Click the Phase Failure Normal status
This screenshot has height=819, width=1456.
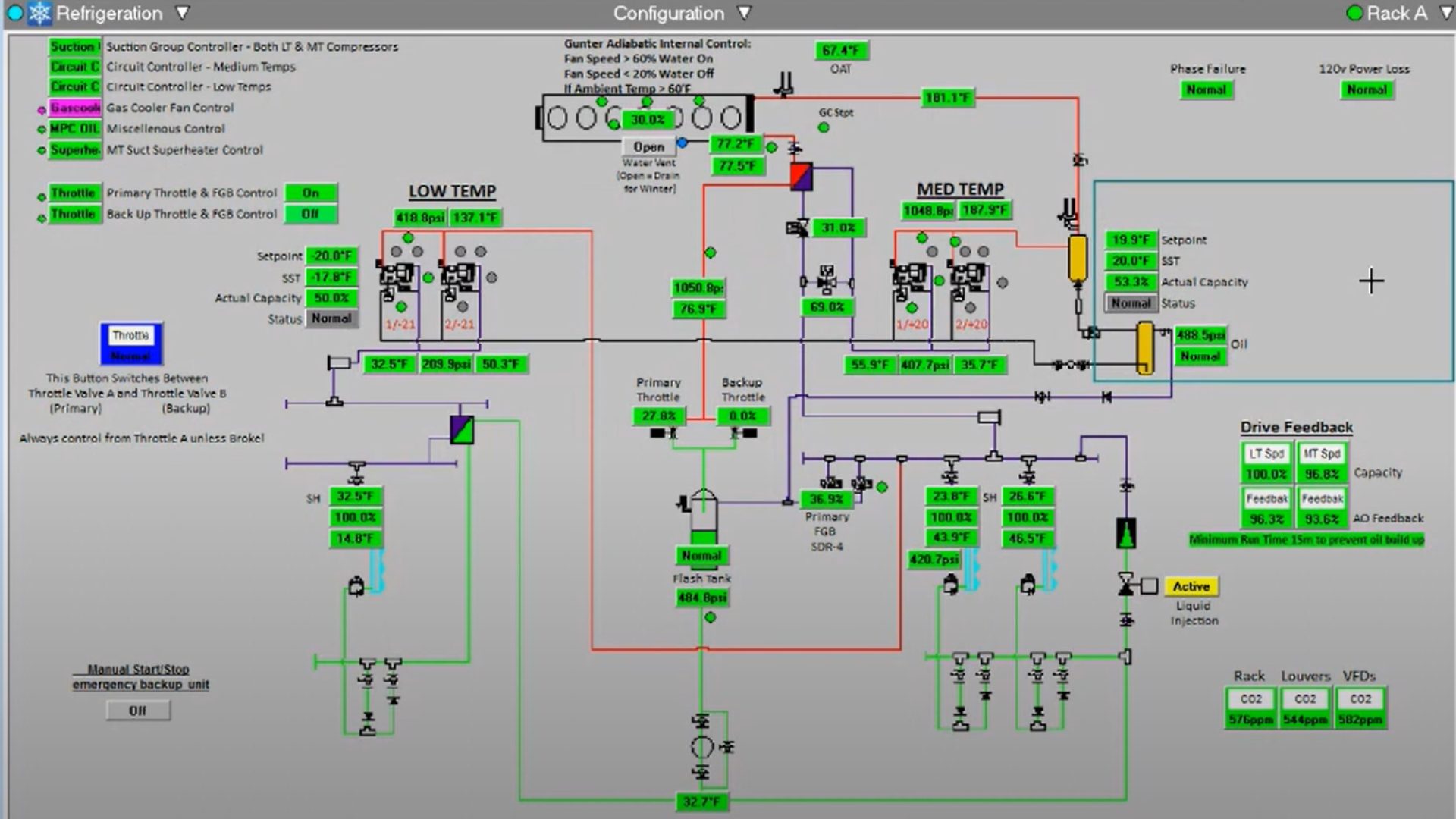tap(1207, 89)
